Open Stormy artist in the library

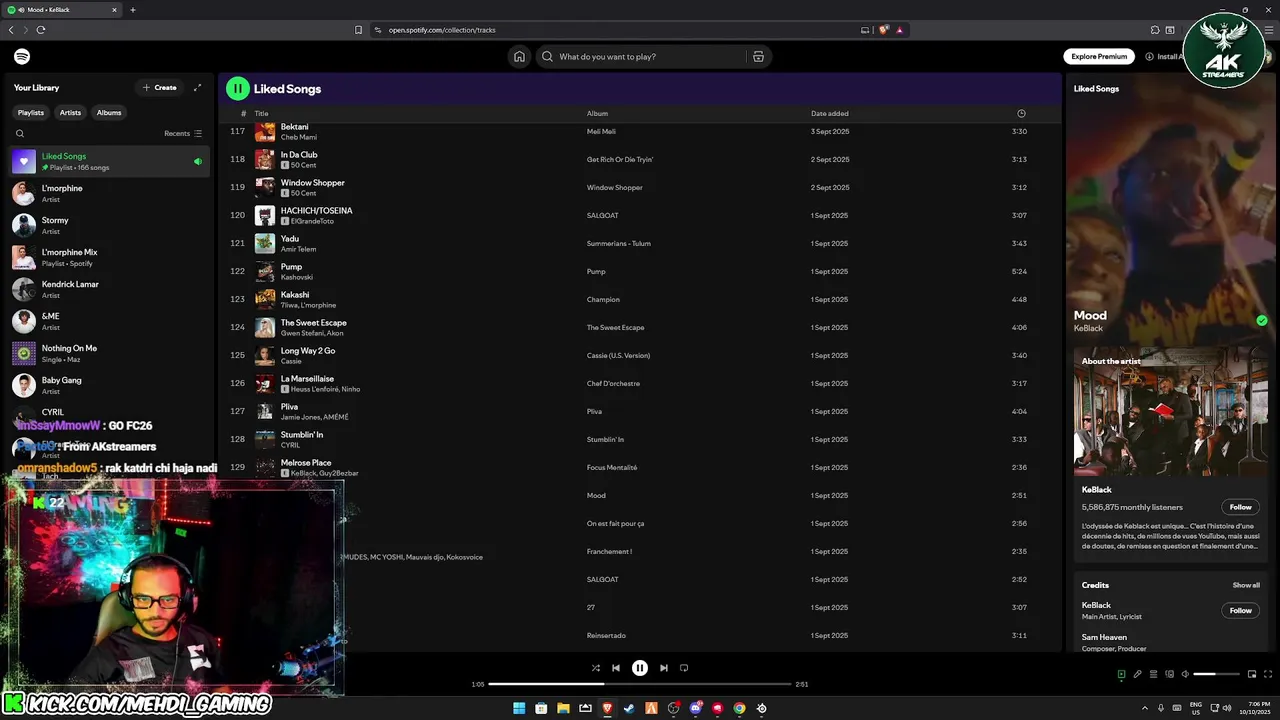pyautogui.click(x=110, y=225)
